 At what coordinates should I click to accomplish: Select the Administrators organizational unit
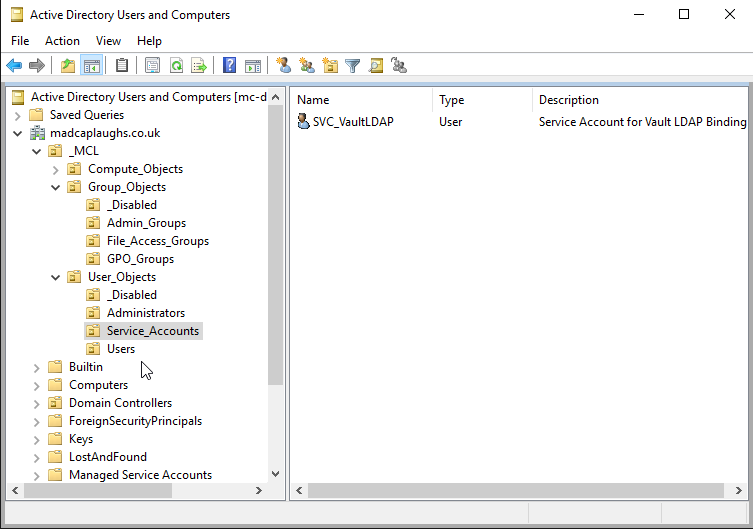(x=146, y=313)
